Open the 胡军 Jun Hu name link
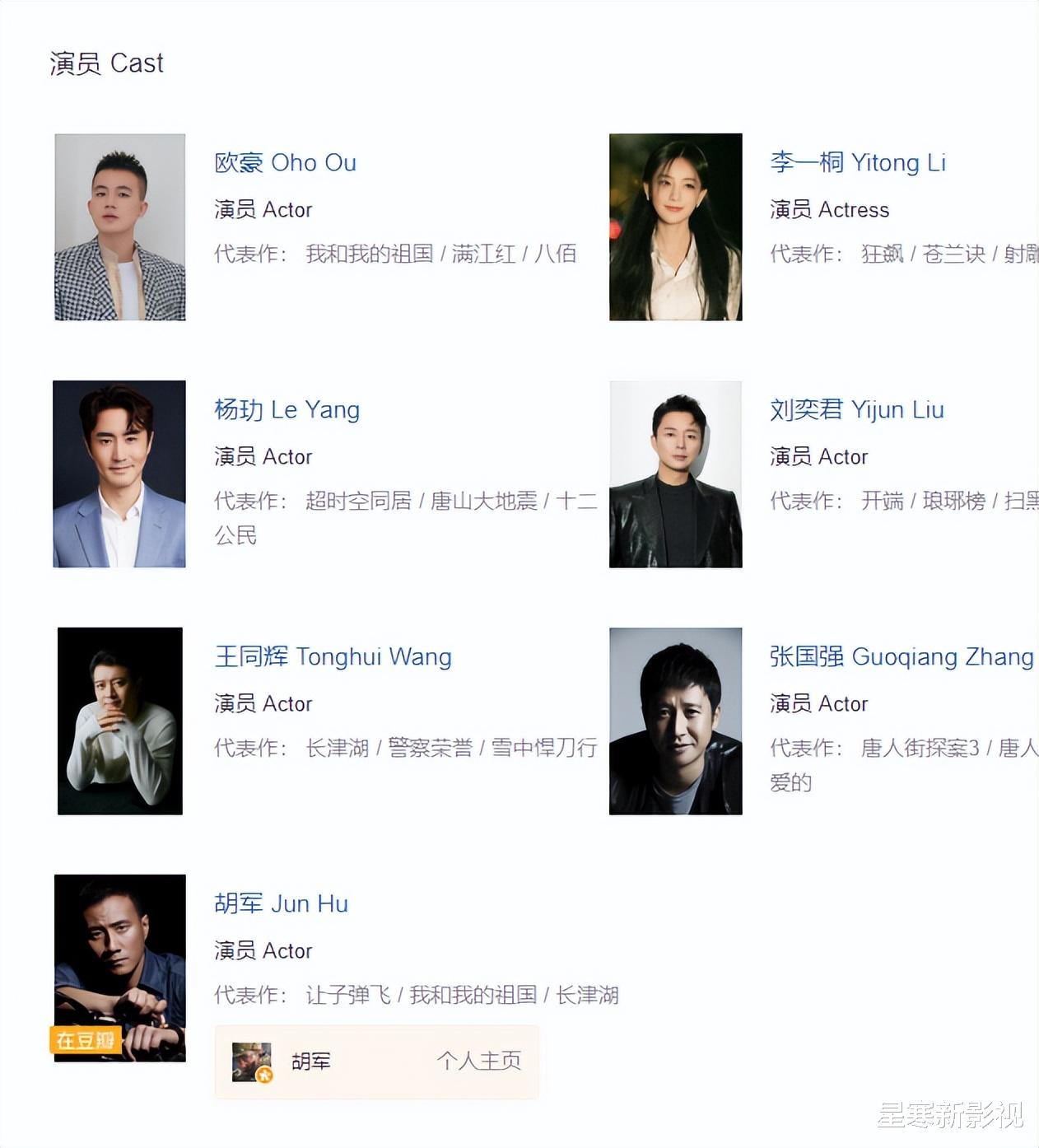 click(281, 903)
